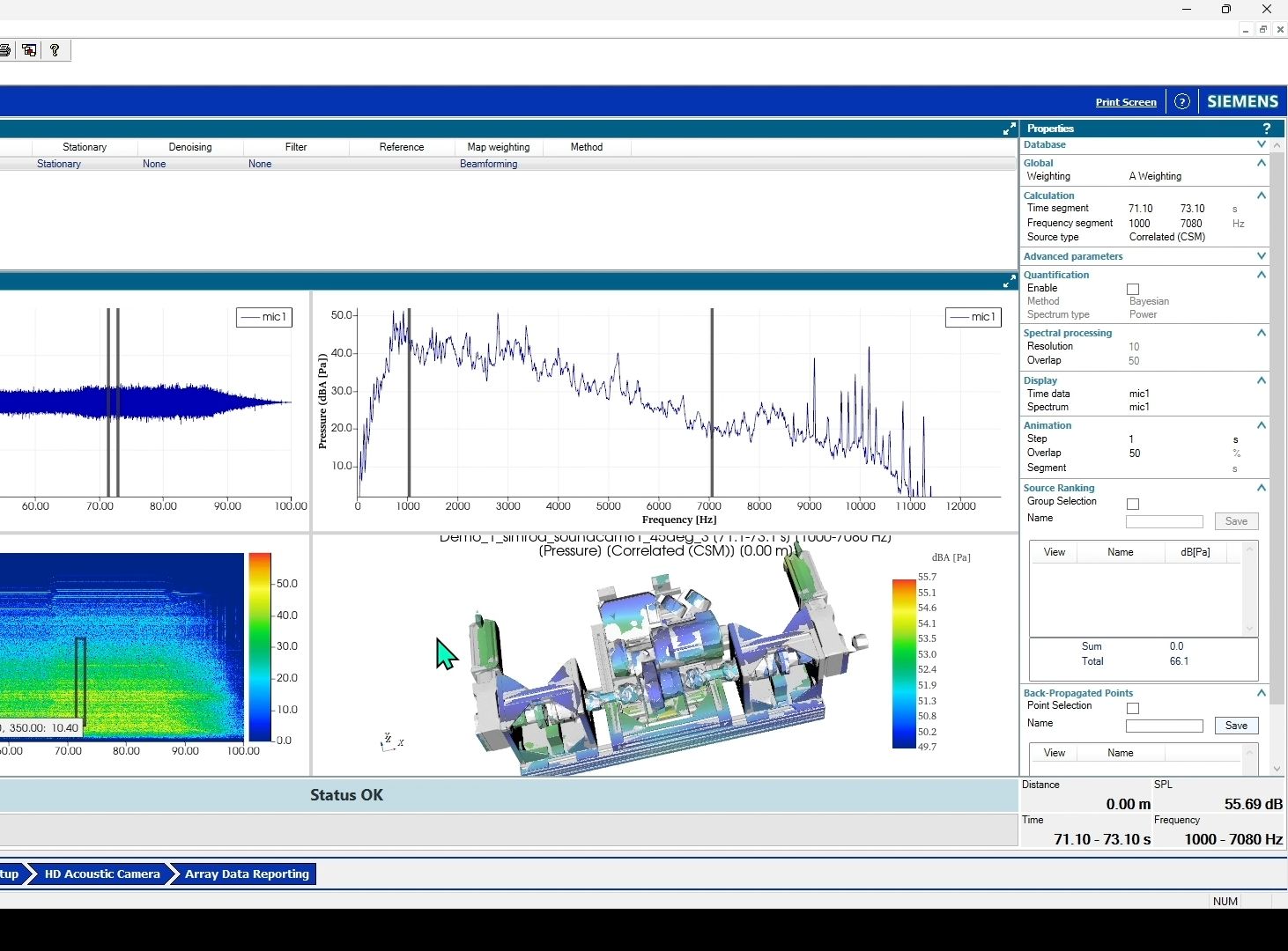Viewport: 1288px width, 951px height.
Task: Open the Properties panel help question mark
Action: pyautogui.click(x=1267, y=129)
